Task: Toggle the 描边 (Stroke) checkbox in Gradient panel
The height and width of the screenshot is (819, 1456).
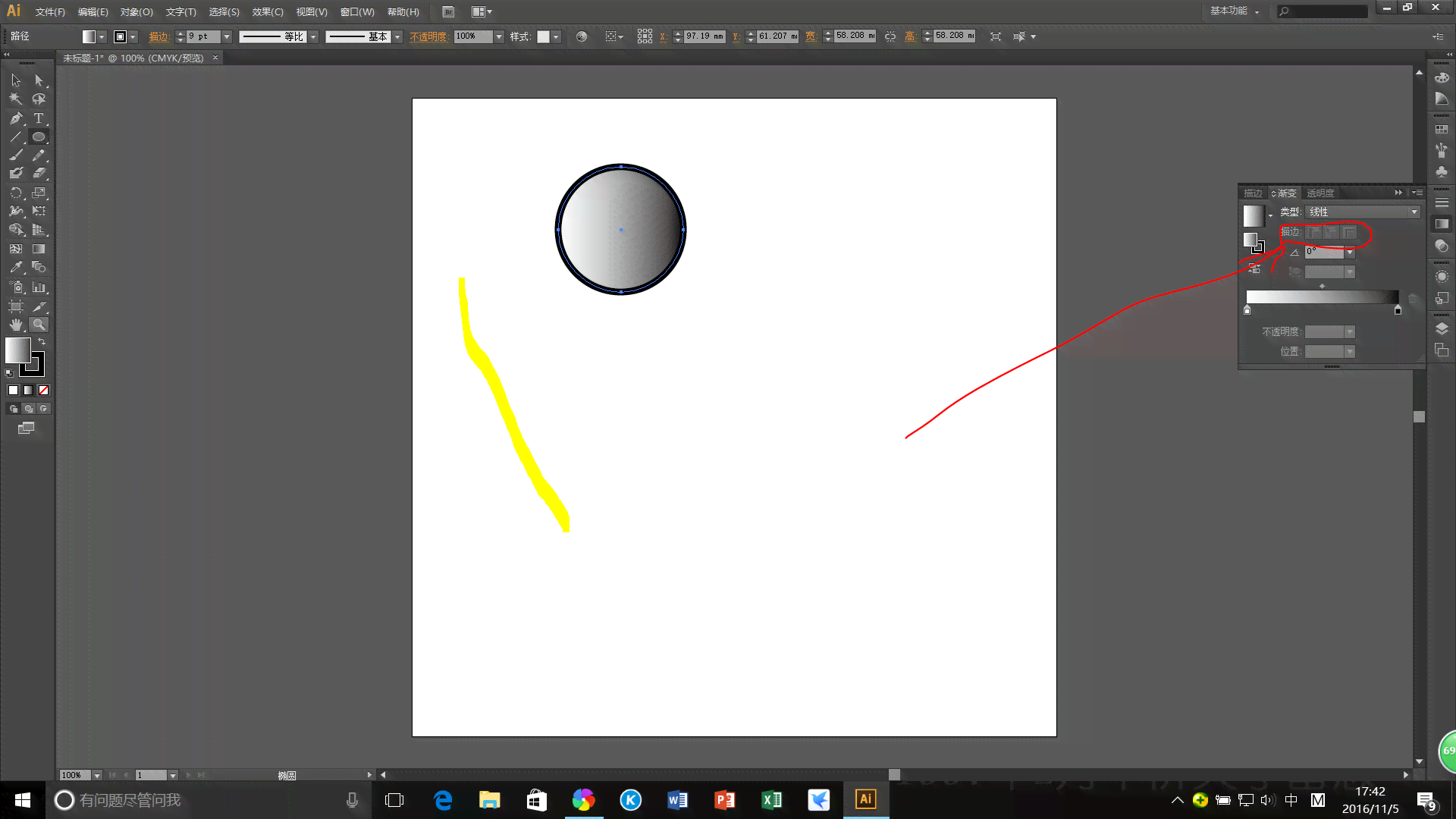Action: [1314, 232]
